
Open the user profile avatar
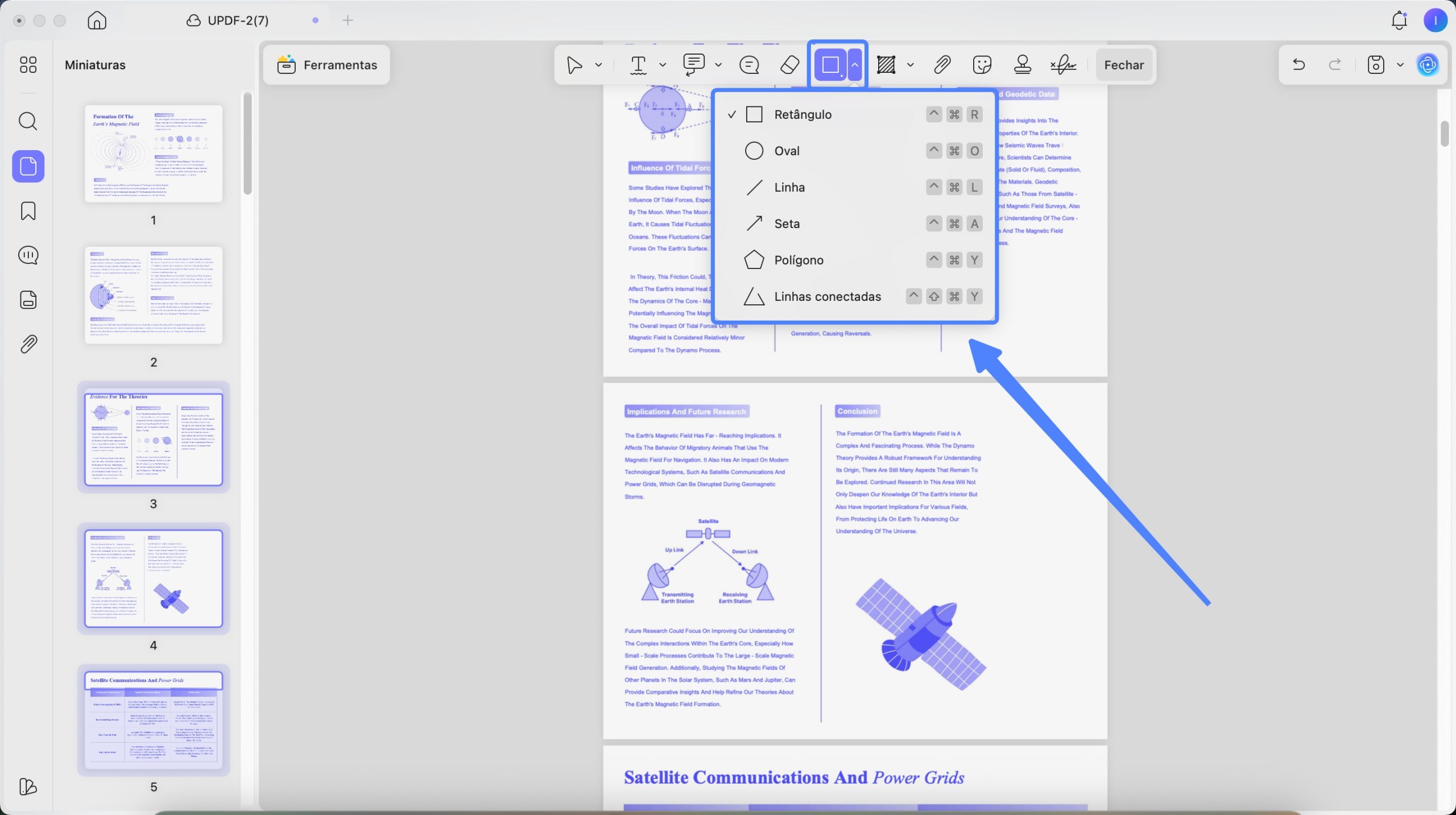tap(1435, 20)
